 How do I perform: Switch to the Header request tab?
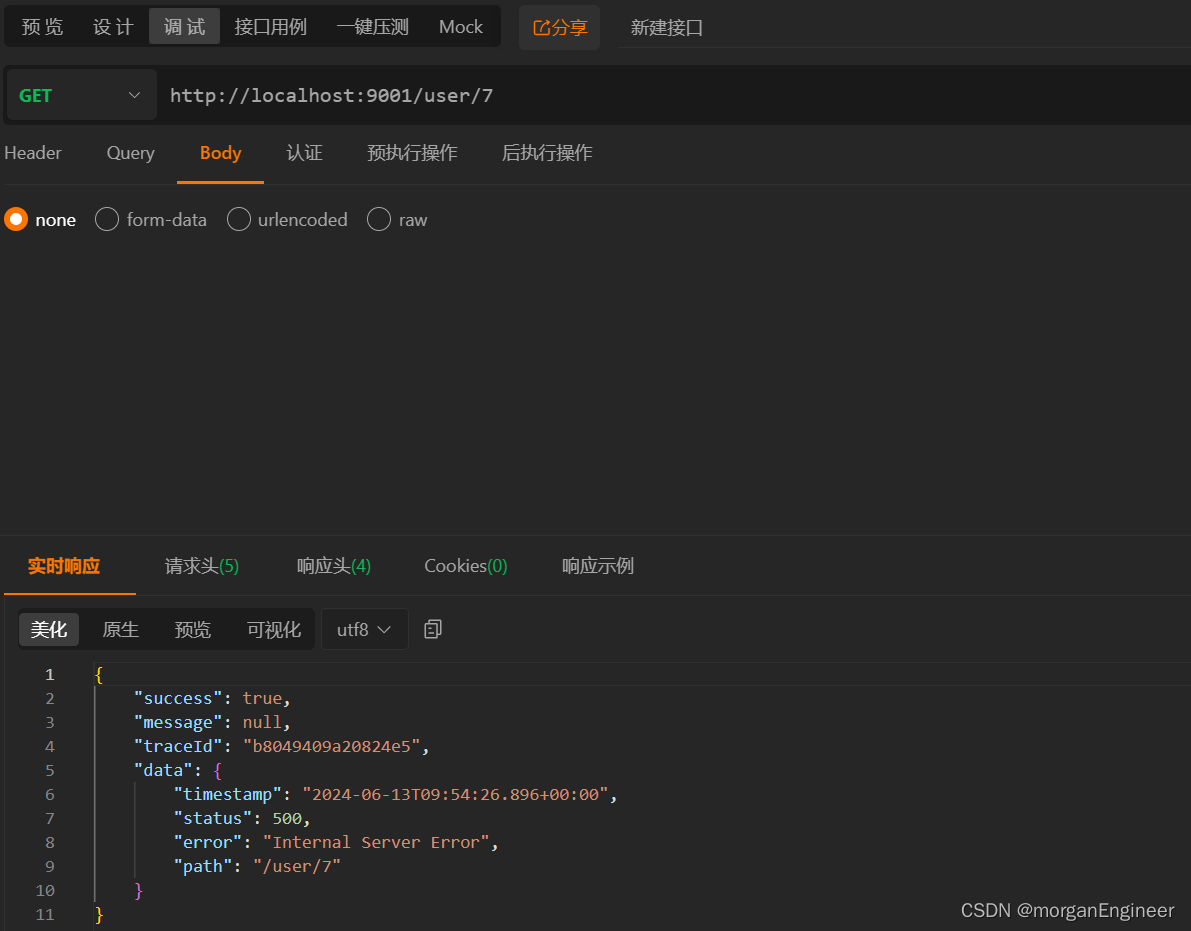coord(33,153)
